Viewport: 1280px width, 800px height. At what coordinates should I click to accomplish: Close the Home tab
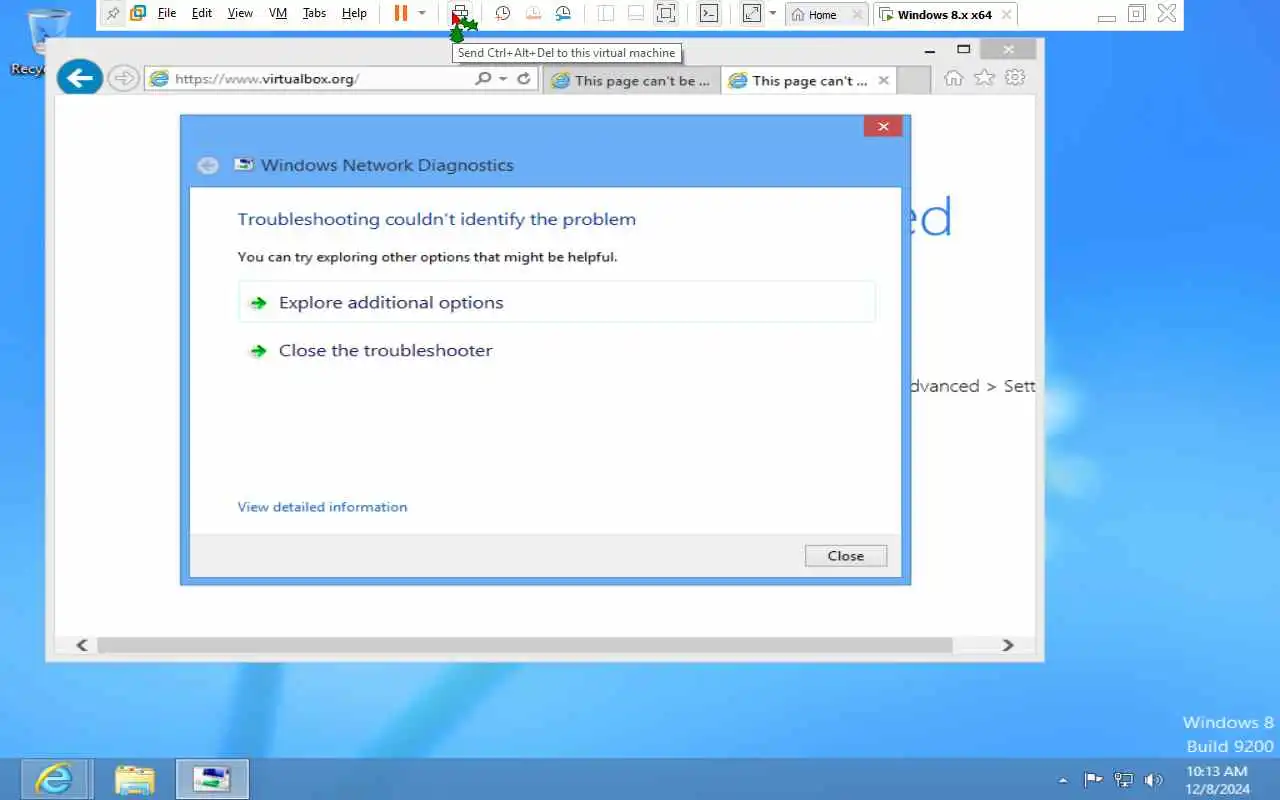pos(857,15)
